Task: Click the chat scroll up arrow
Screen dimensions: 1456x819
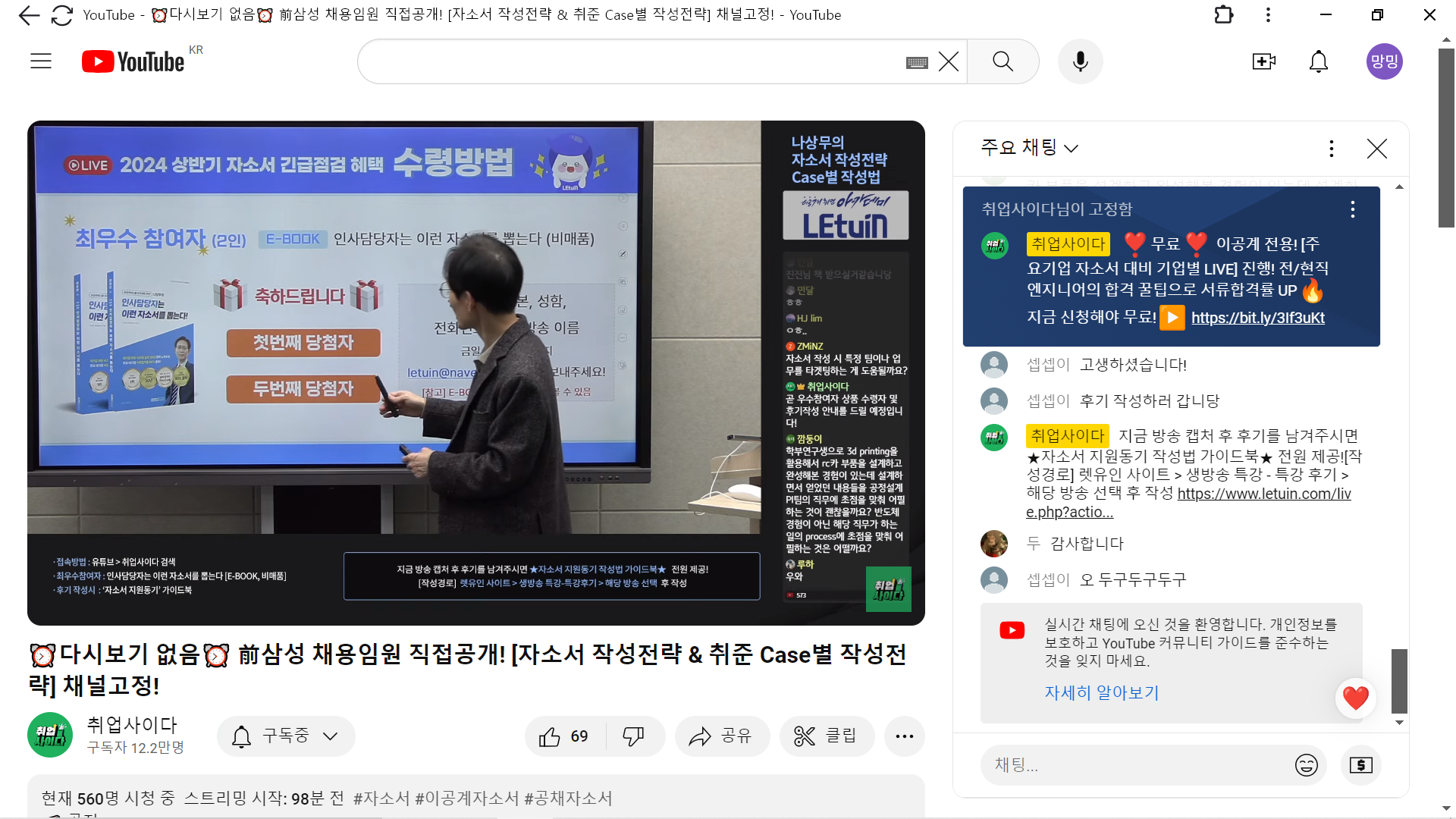Action: [1399, 187]
